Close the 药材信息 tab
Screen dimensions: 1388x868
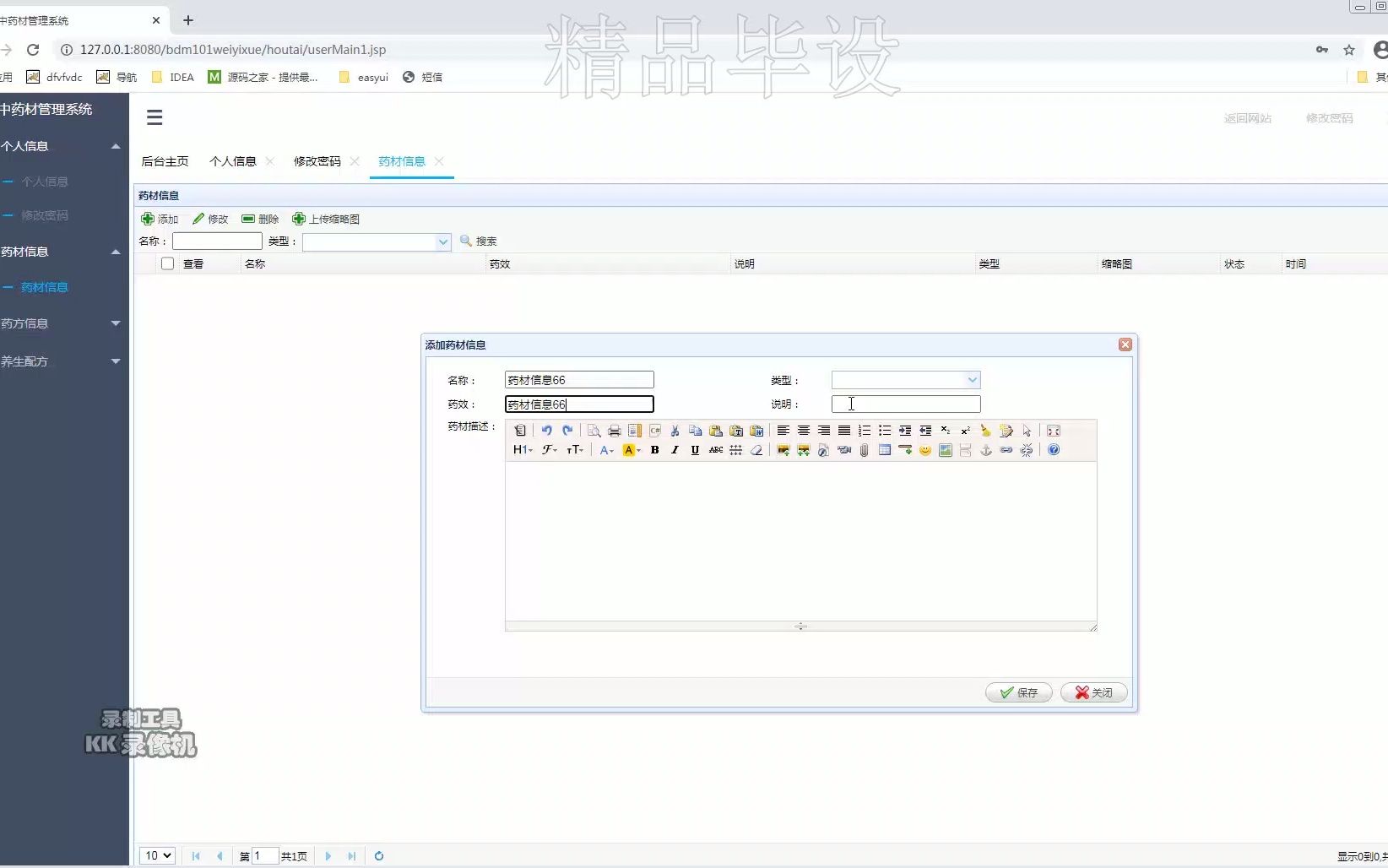[439, 160]
